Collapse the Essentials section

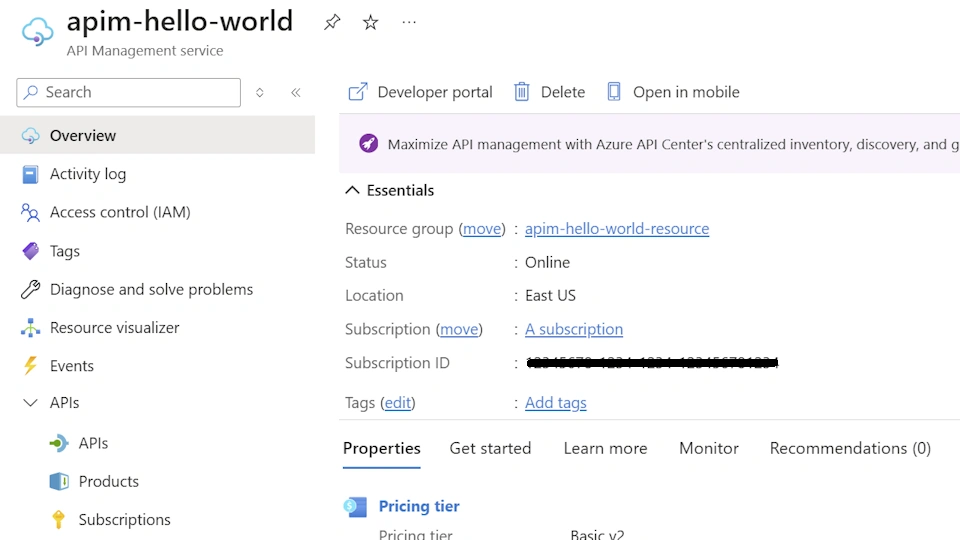[x=352, y=190]
